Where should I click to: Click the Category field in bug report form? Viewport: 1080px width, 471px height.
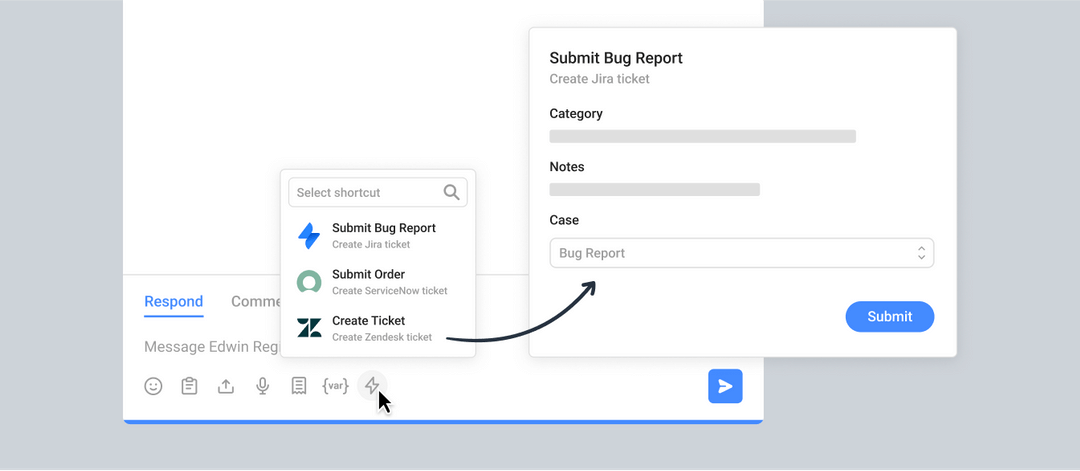click(702, 136)
